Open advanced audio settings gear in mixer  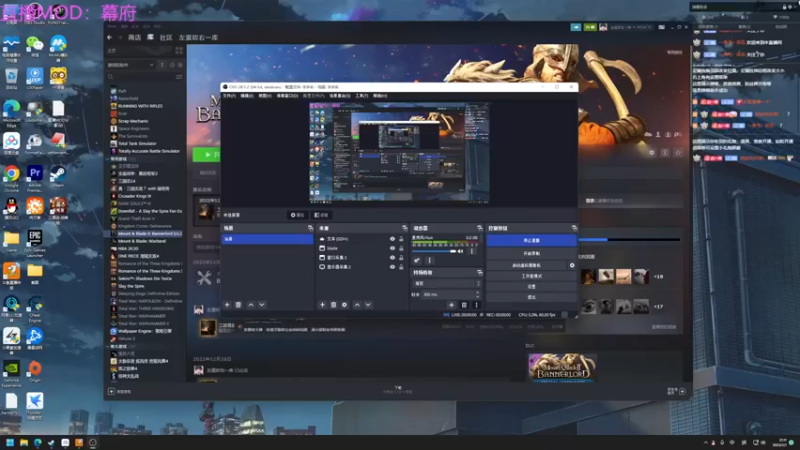coord(417,260)
